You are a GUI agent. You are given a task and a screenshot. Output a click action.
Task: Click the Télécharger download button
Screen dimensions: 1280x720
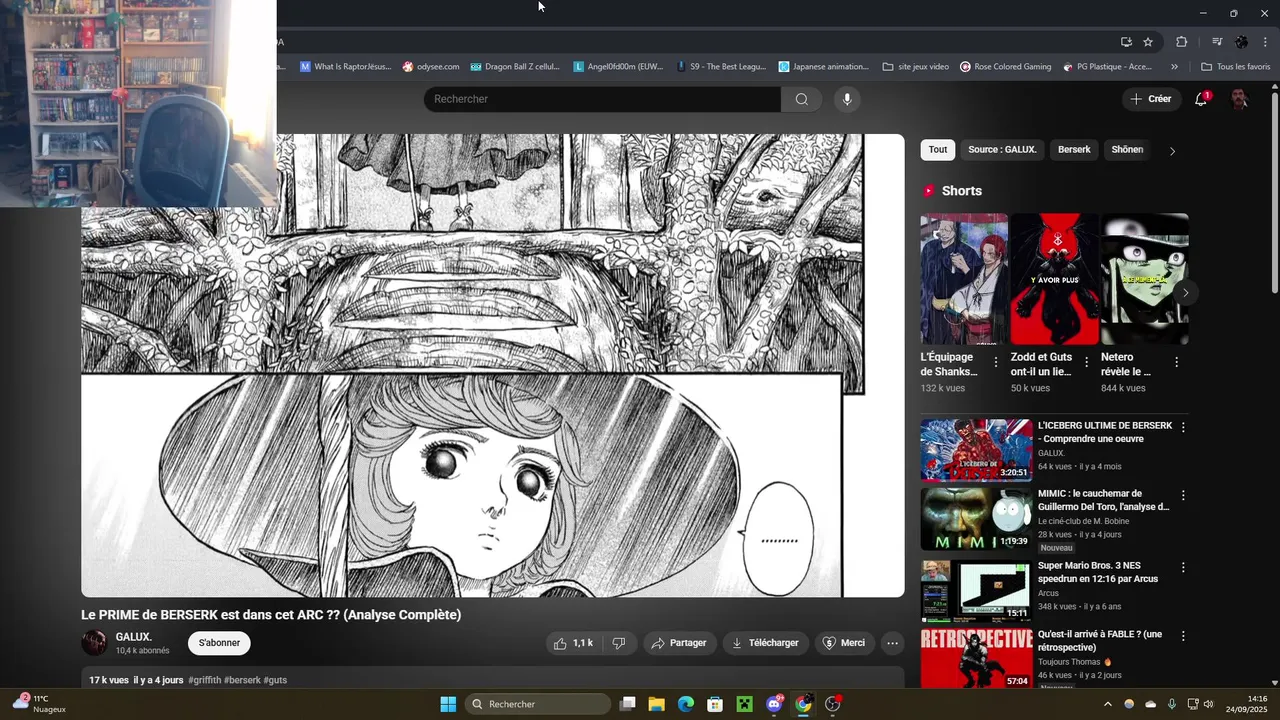(x=765, y=643)
